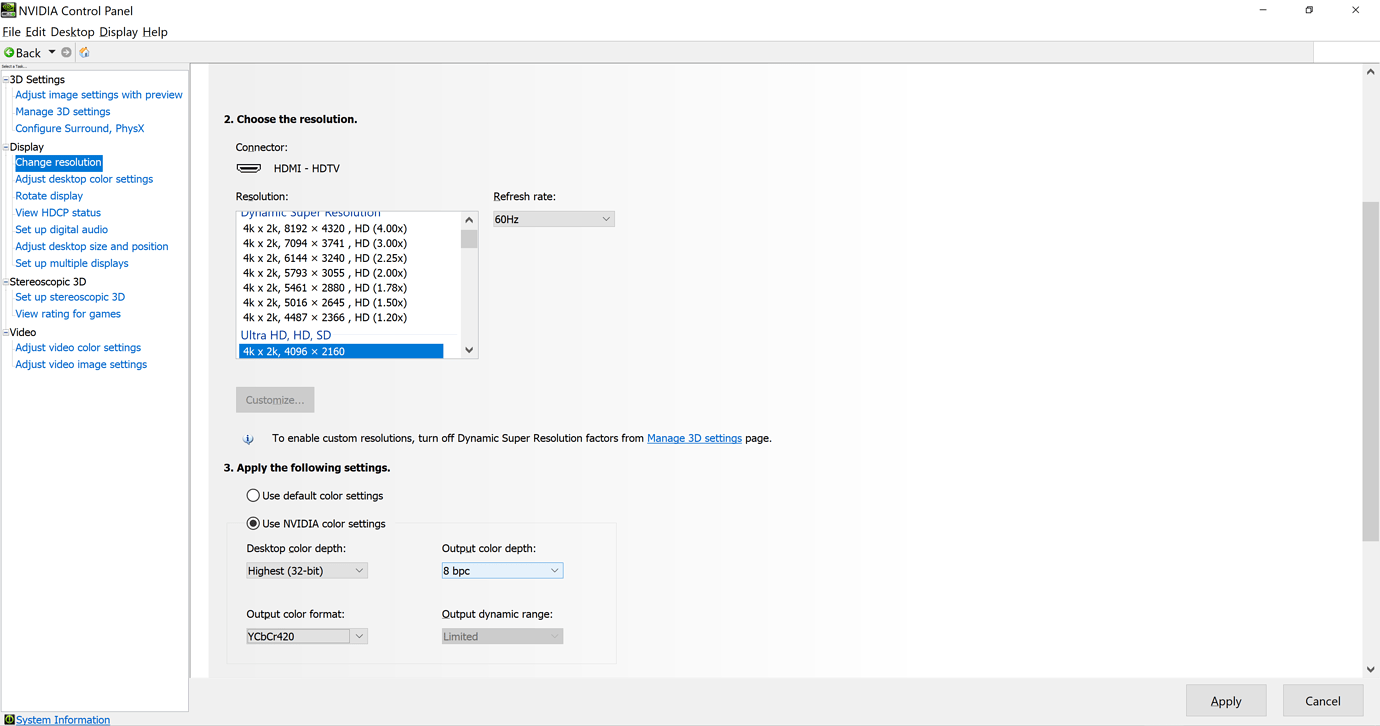Screen dimensions: 1380x726
Task: Select Use NVIDIA color settings radio
Action: tap(253, 524)
